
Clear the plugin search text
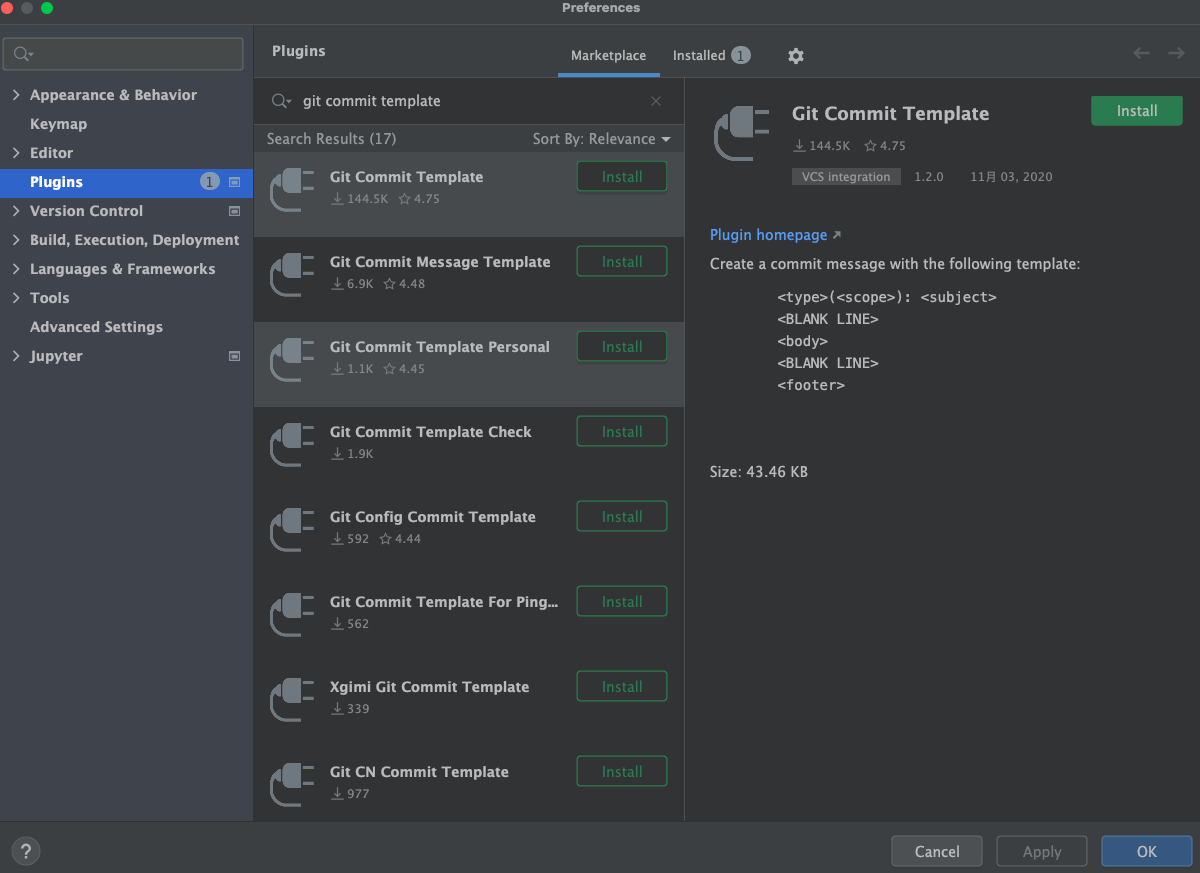pos(656,101)
